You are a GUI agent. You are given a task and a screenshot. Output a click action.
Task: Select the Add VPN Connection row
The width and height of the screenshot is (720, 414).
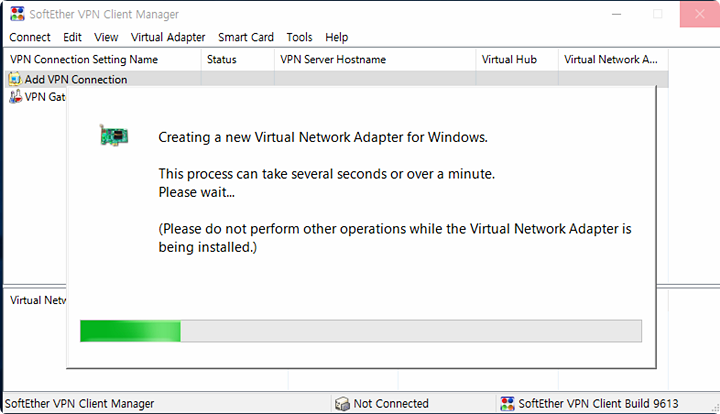point(337,79)
